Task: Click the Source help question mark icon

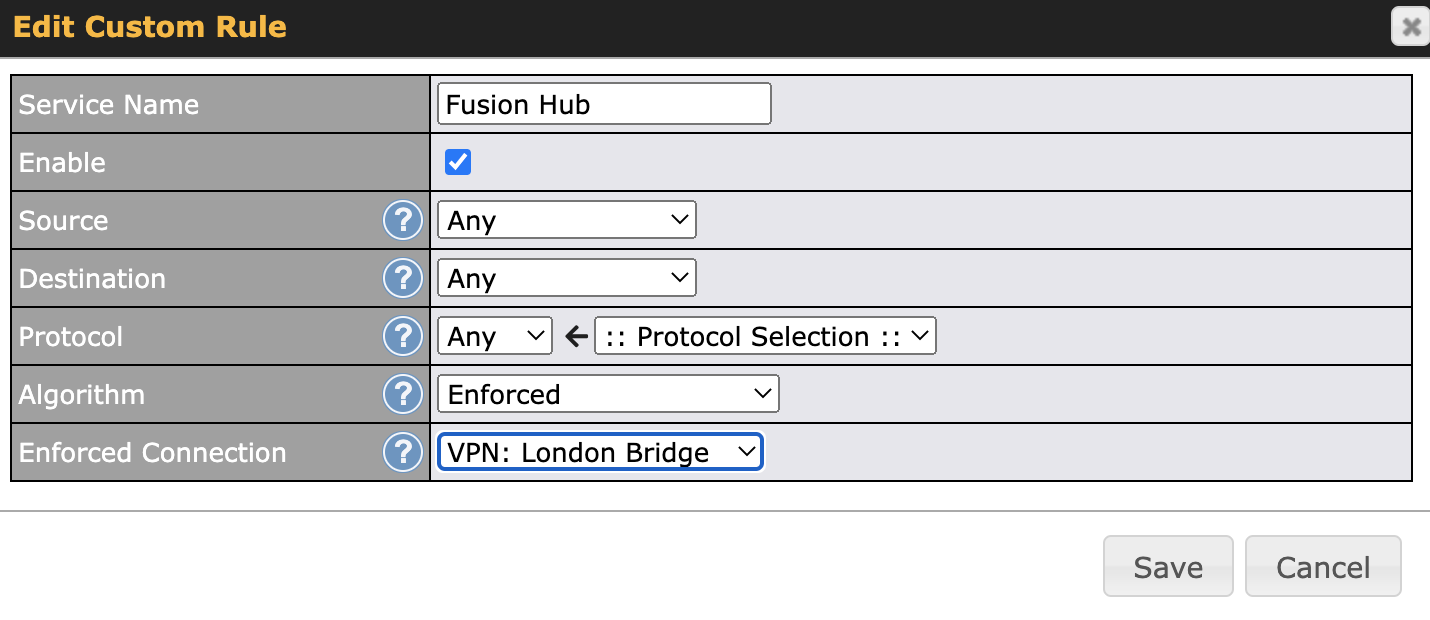Action: (x=402, y=221)
